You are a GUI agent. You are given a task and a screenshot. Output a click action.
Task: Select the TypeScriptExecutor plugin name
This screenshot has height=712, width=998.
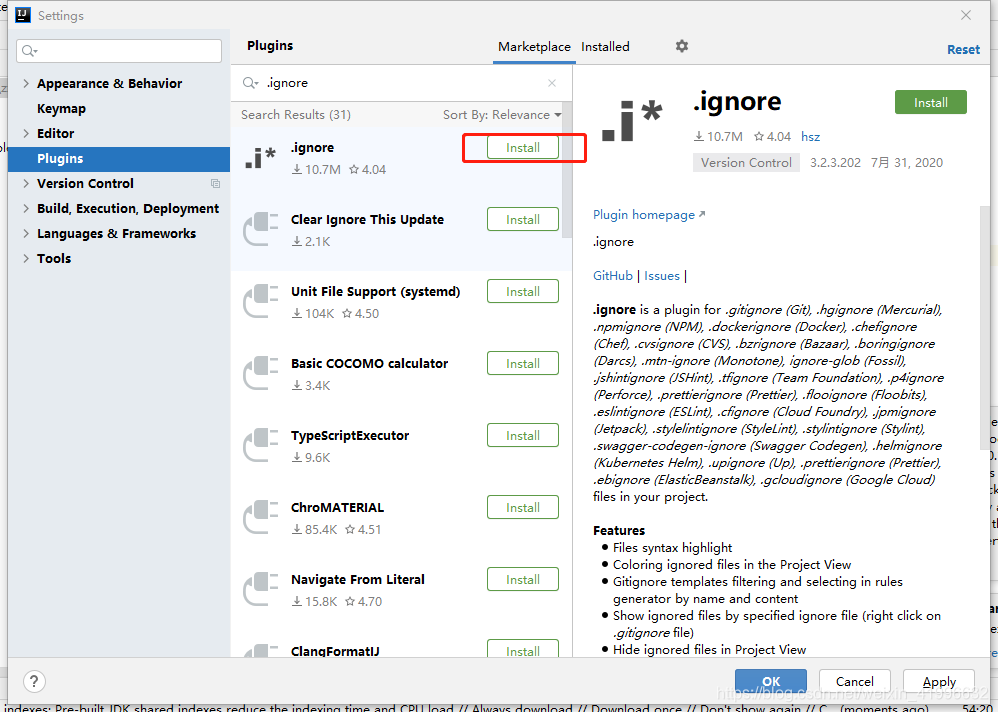350,436
